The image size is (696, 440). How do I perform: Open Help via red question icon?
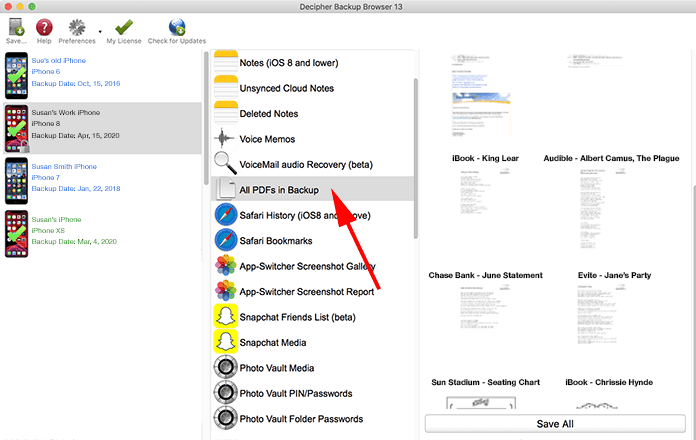tap(44, 27)
